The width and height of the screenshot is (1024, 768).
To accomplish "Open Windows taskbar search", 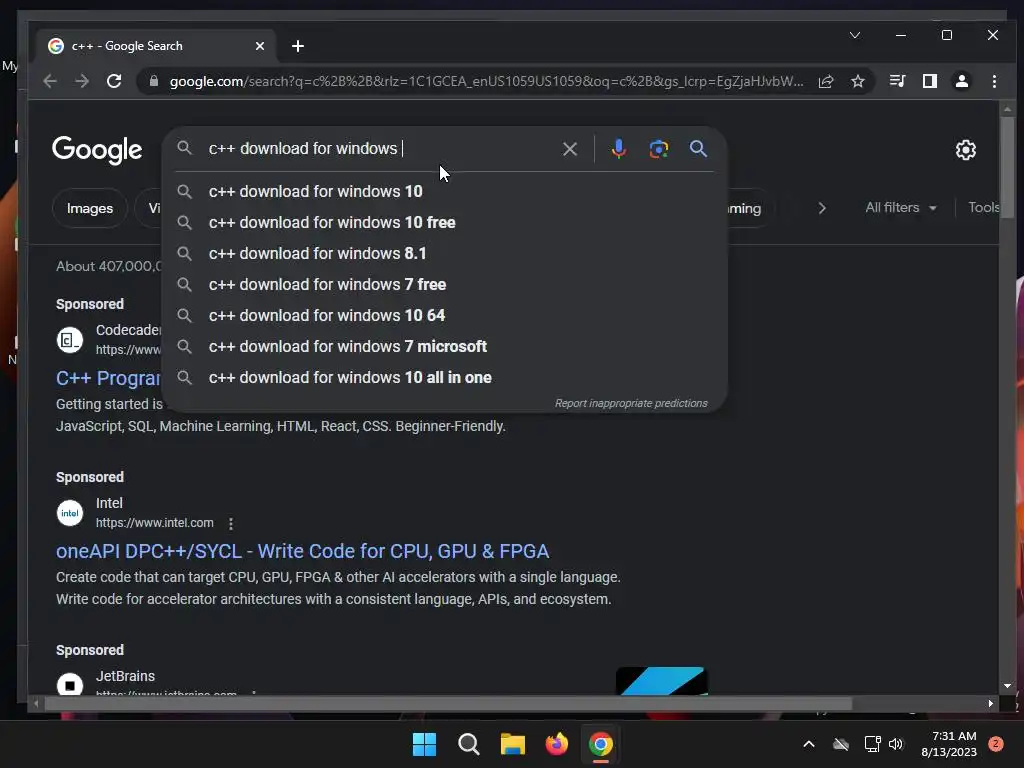I will coord(469,744).
